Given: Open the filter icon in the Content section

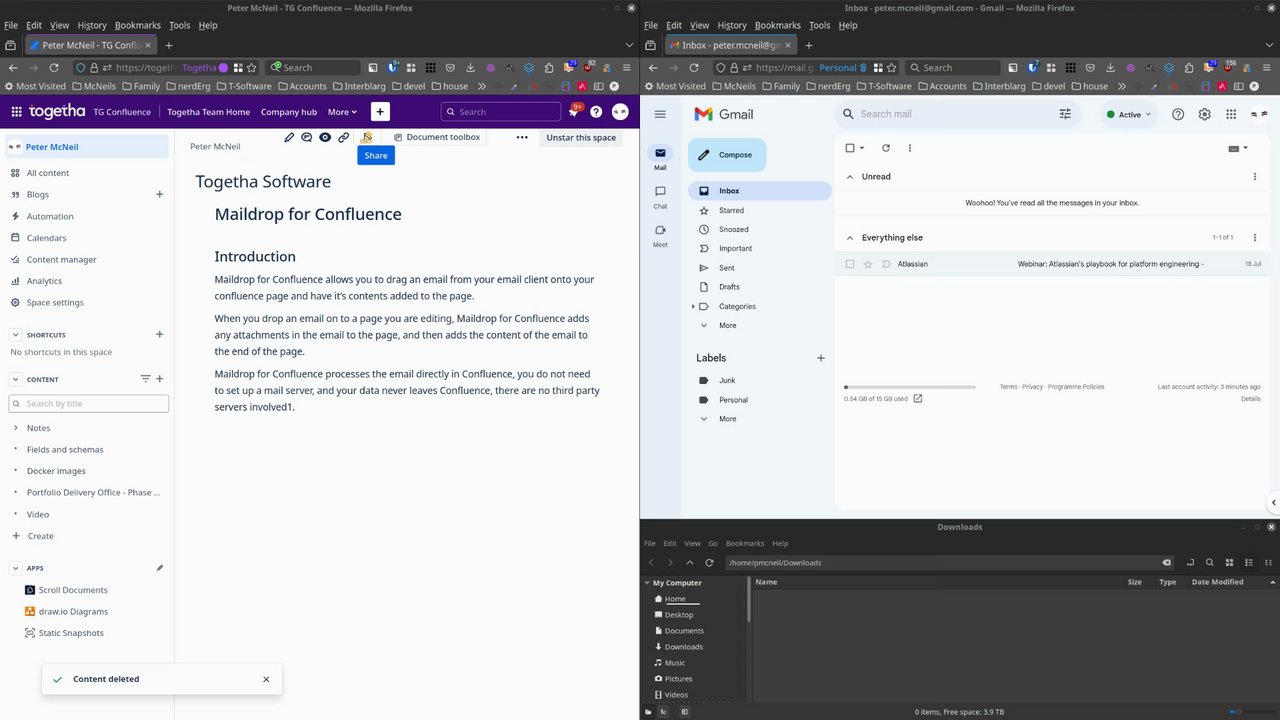Looking at the screenshot, I should click(145, 379).
